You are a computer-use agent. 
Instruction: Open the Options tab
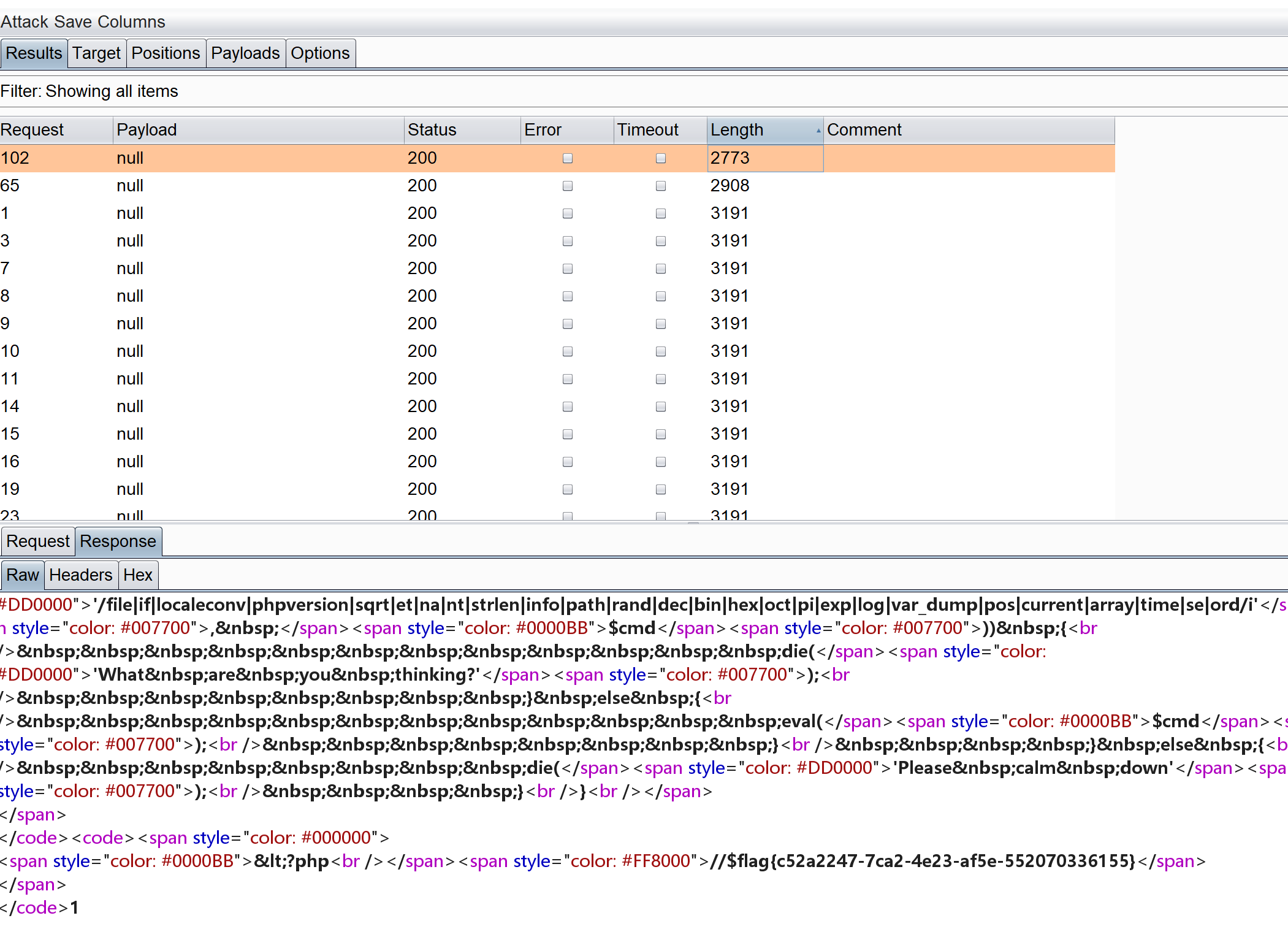pyautogui.click(x=320, y=53)
